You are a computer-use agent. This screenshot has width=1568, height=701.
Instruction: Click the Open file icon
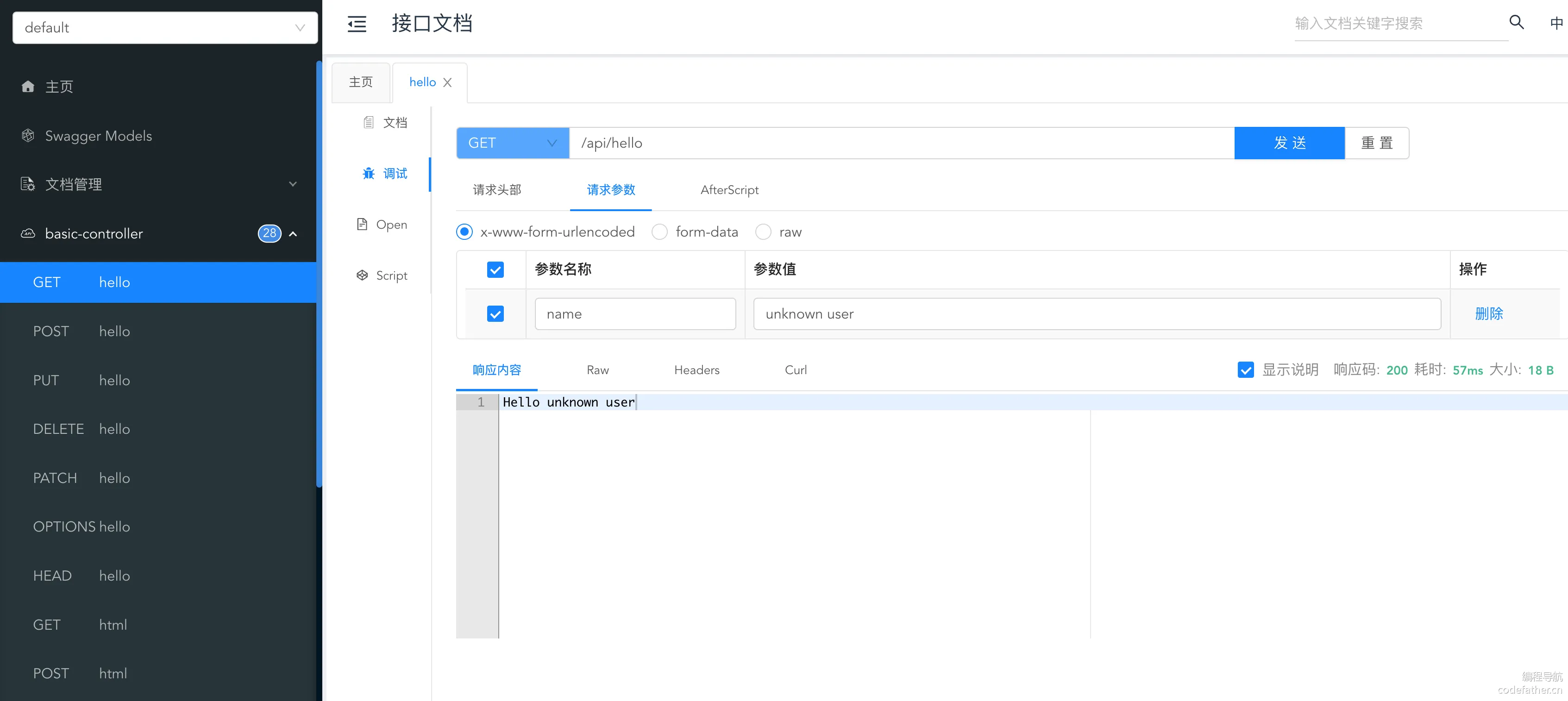(362, 224)
